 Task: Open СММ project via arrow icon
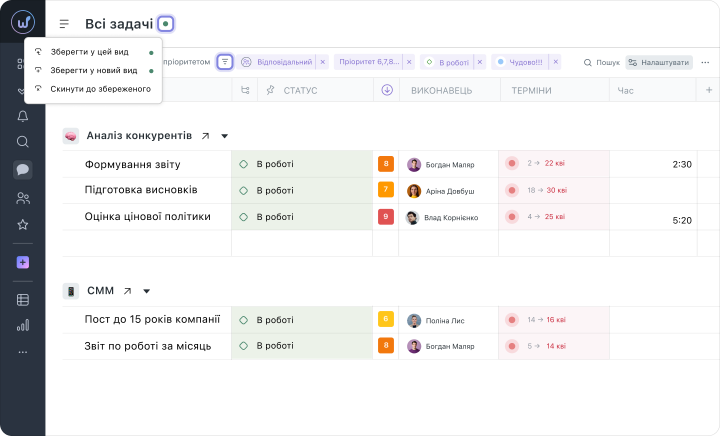(x=127, y=291)
